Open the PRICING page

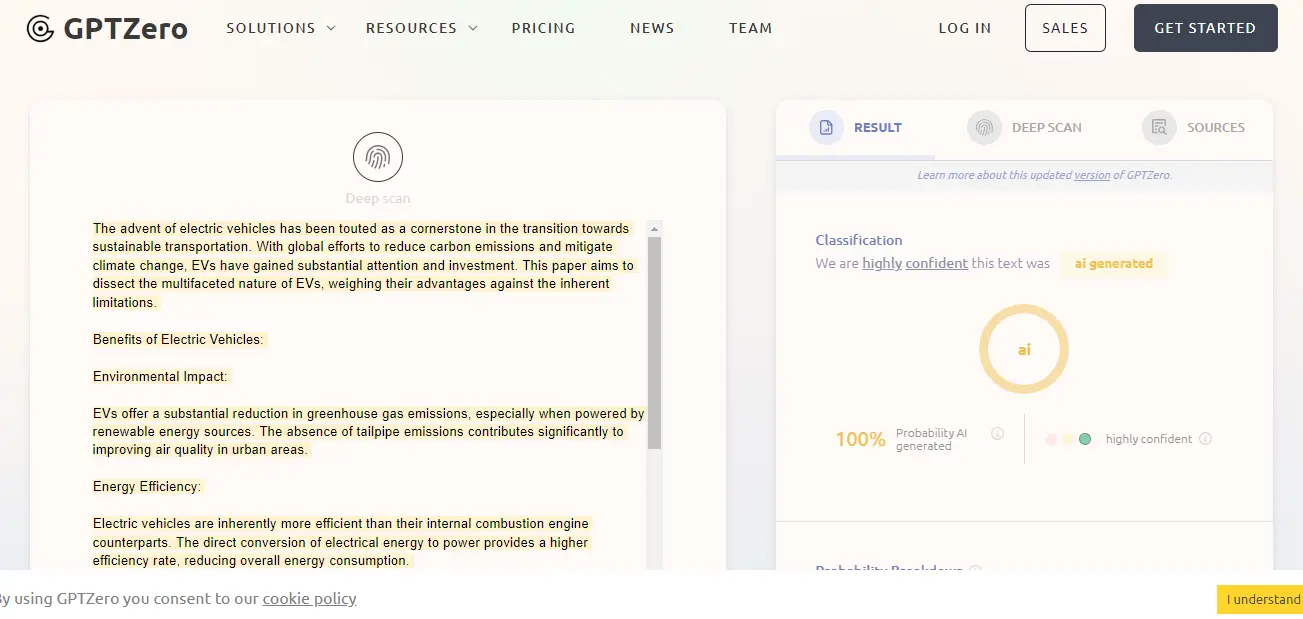point(543,28)
